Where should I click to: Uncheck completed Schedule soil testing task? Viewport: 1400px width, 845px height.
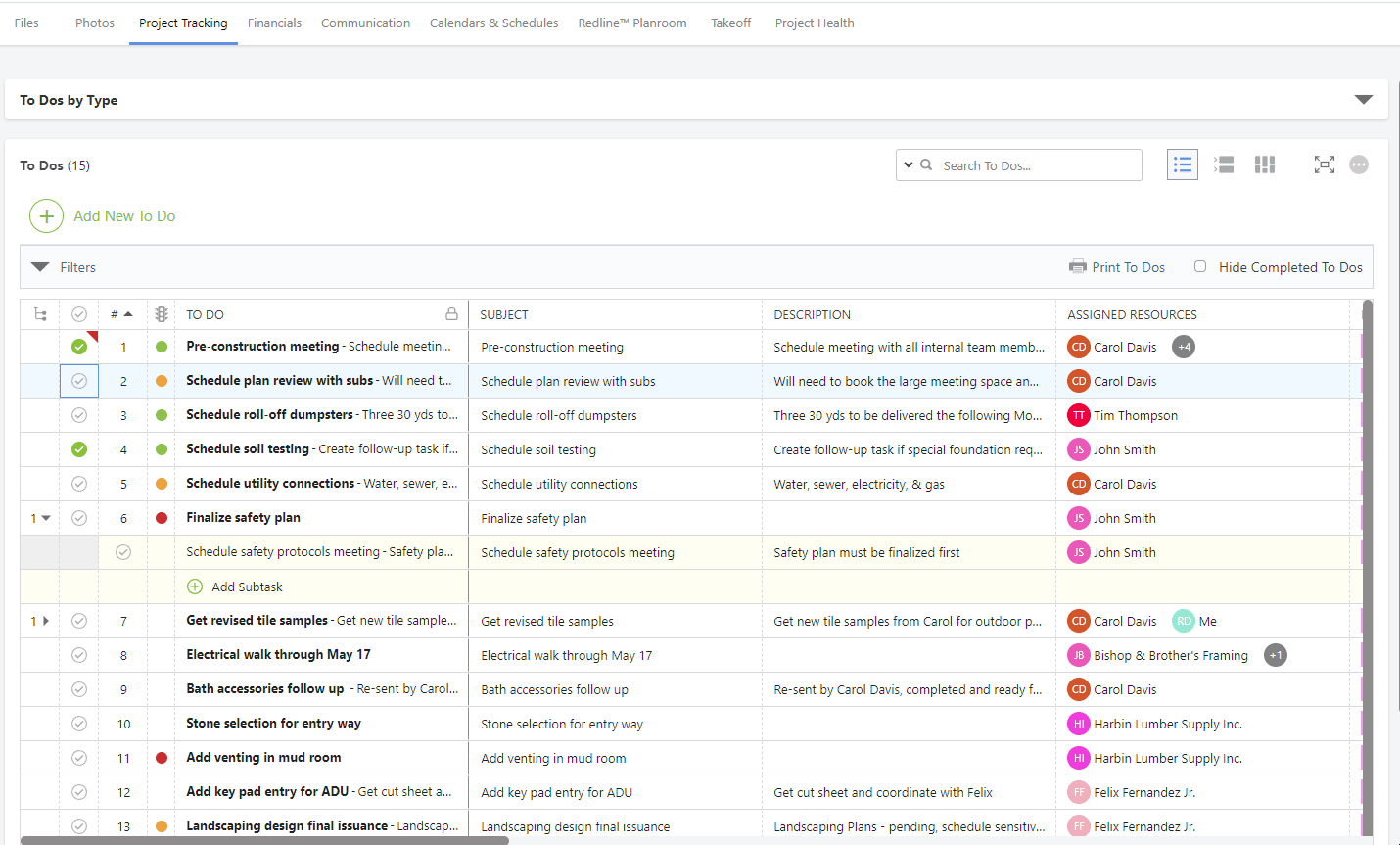[x=79, y=449]
